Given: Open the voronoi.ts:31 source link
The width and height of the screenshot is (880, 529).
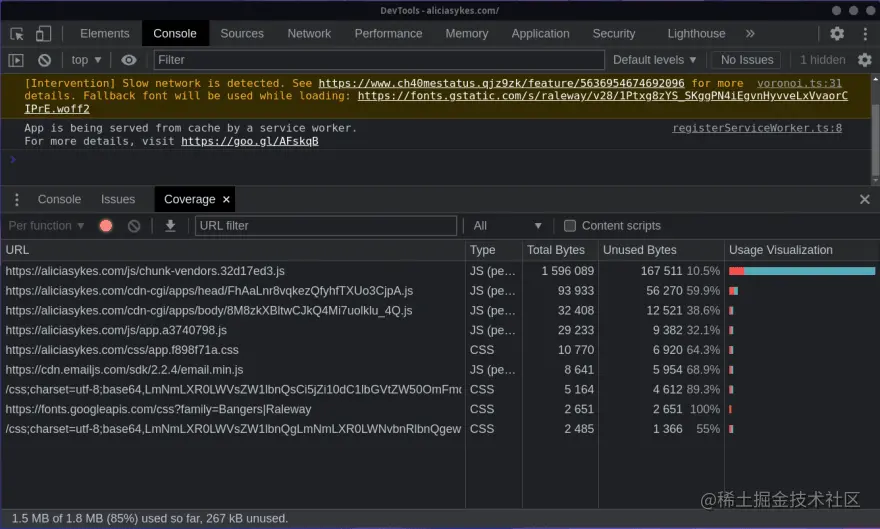Looking at the screenshot, I should [799, 84].
